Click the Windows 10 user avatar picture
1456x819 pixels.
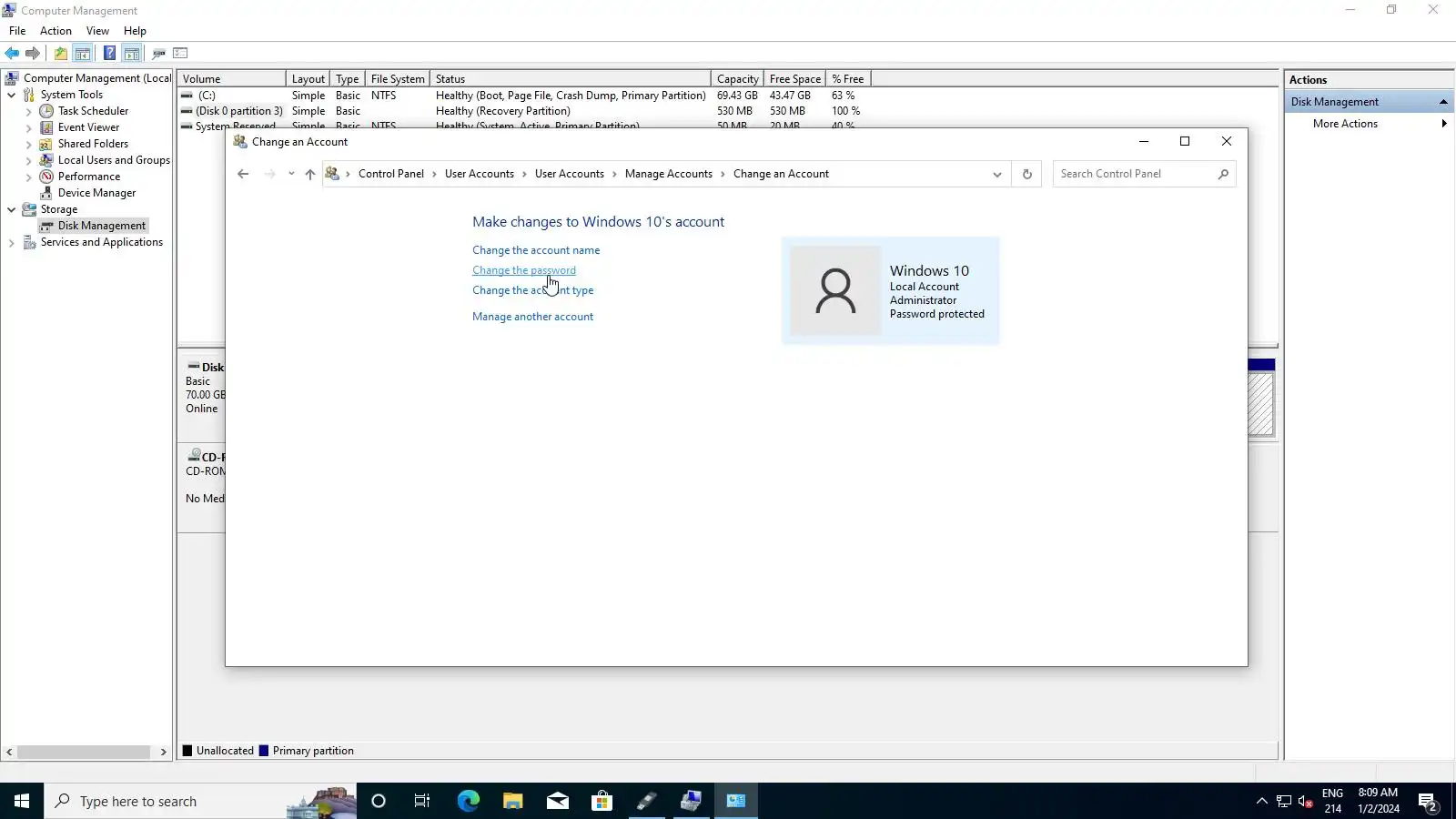(x=835, y=290)
